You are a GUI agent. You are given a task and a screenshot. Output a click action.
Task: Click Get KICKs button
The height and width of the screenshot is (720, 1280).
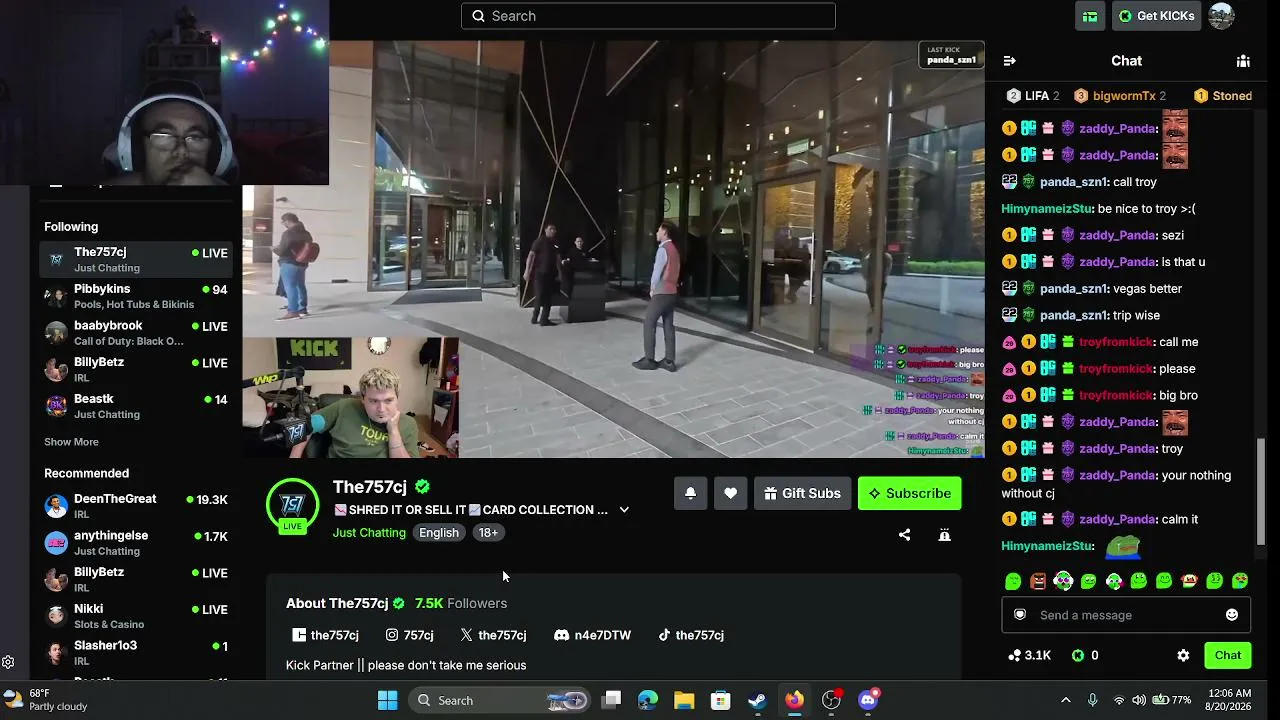coord(1156,16)
